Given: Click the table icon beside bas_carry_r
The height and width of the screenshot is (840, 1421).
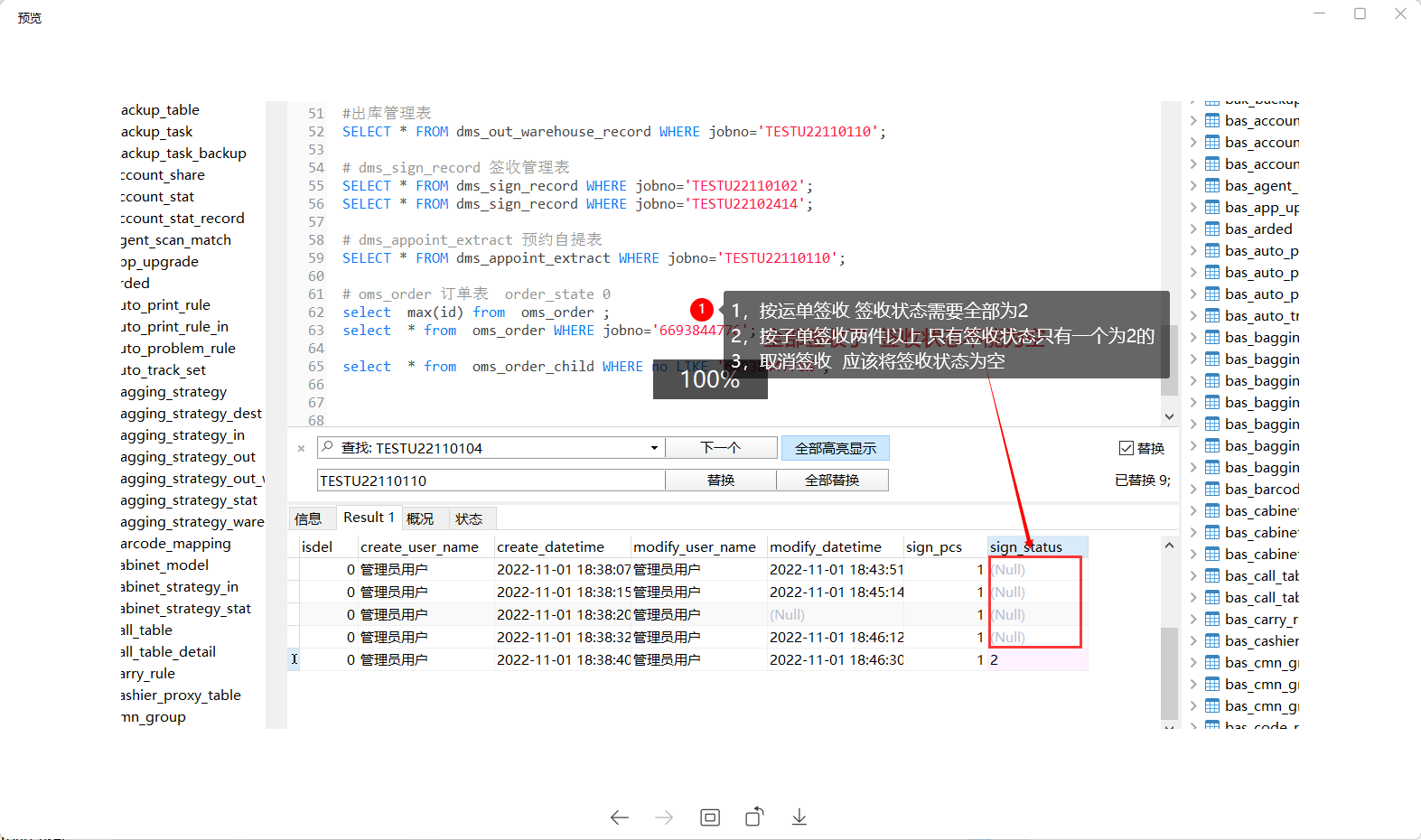Looking at the screenshot, I should point(1212,619).
